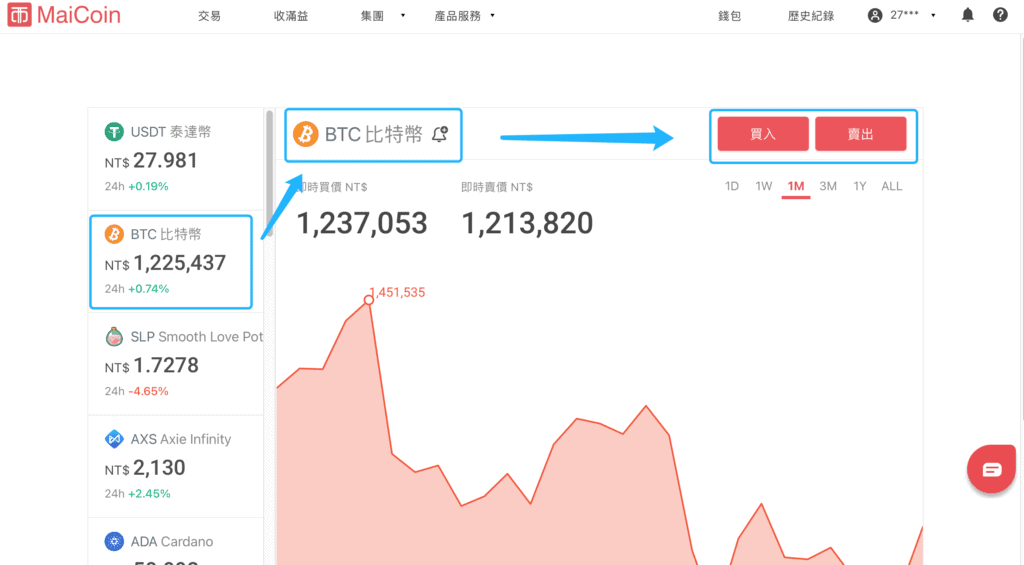The height and width of the screenshot is (565, 1024).
Task: Switch chart to 1D range
Action: coord(731,186)
